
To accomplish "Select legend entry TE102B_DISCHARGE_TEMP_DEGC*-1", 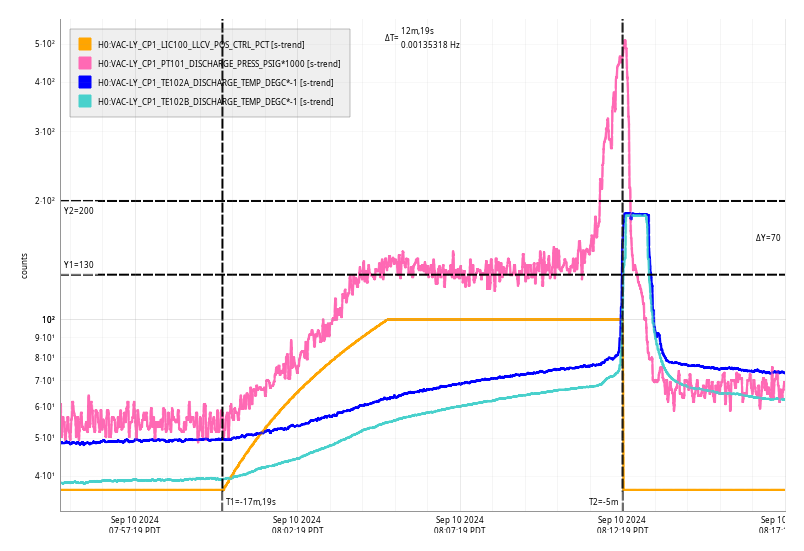I will (215, 101).
